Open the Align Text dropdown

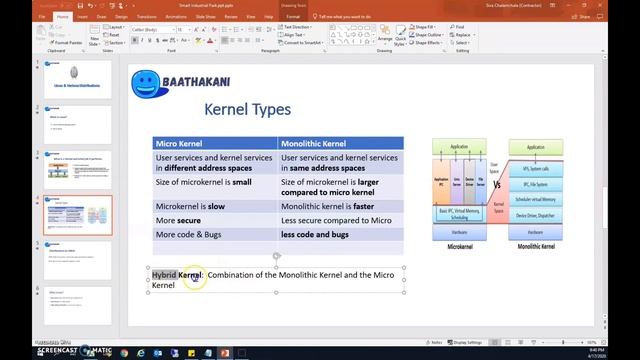pyautogui.click(x=291, y=35)
